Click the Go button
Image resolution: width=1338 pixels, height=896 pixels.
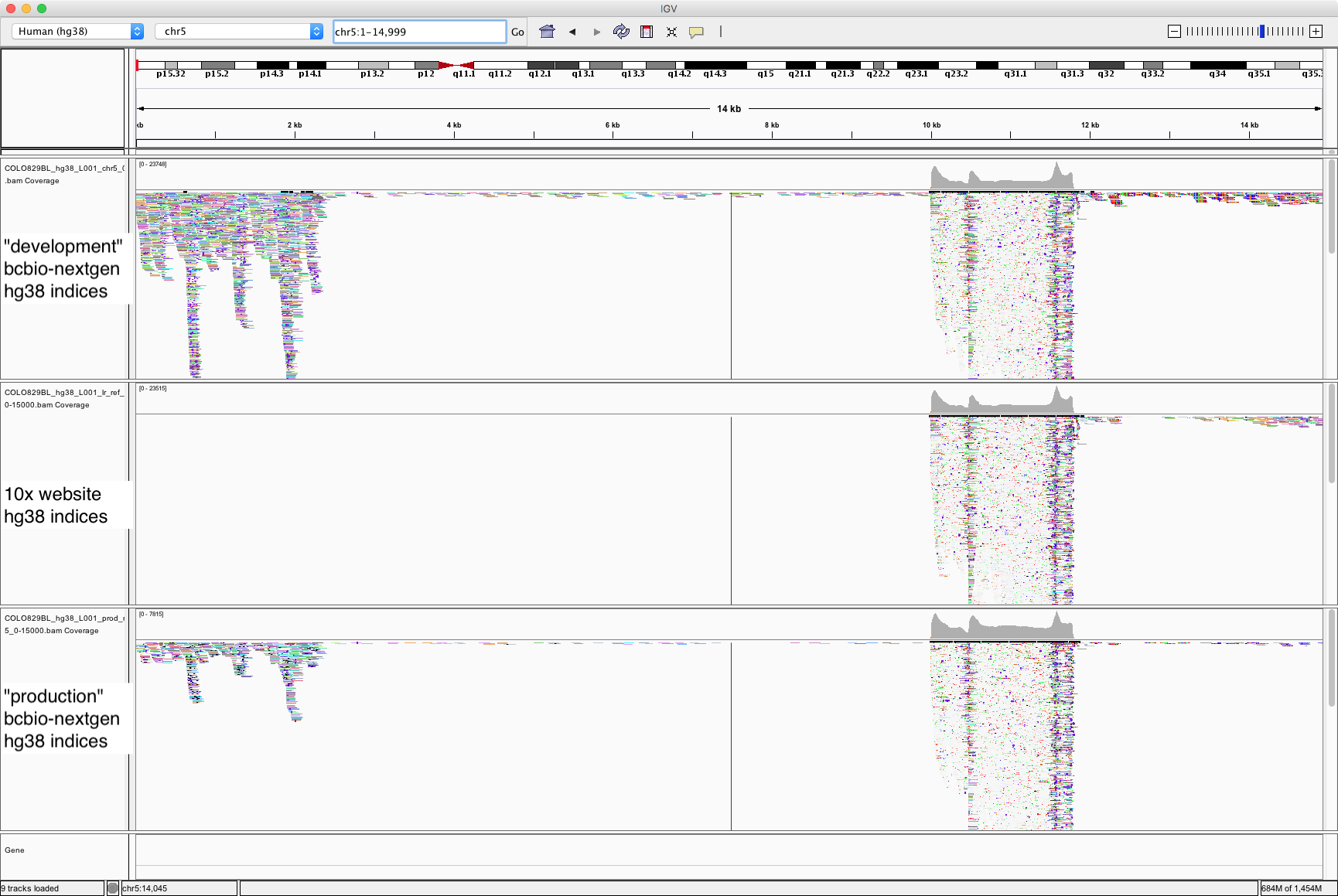click(x=517, y=32)
